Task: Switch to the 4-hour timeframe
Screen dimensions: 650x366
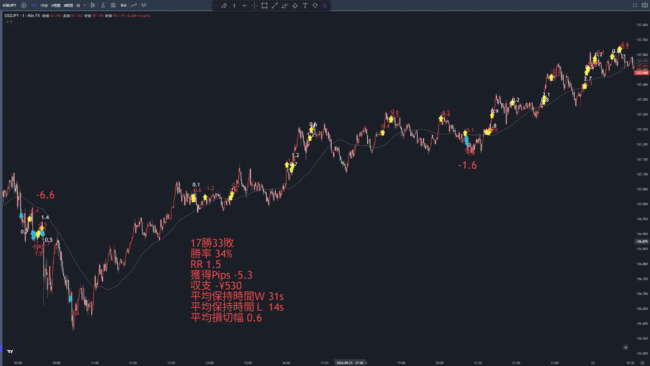Action: pyautogui.click(x=68, y=5)
